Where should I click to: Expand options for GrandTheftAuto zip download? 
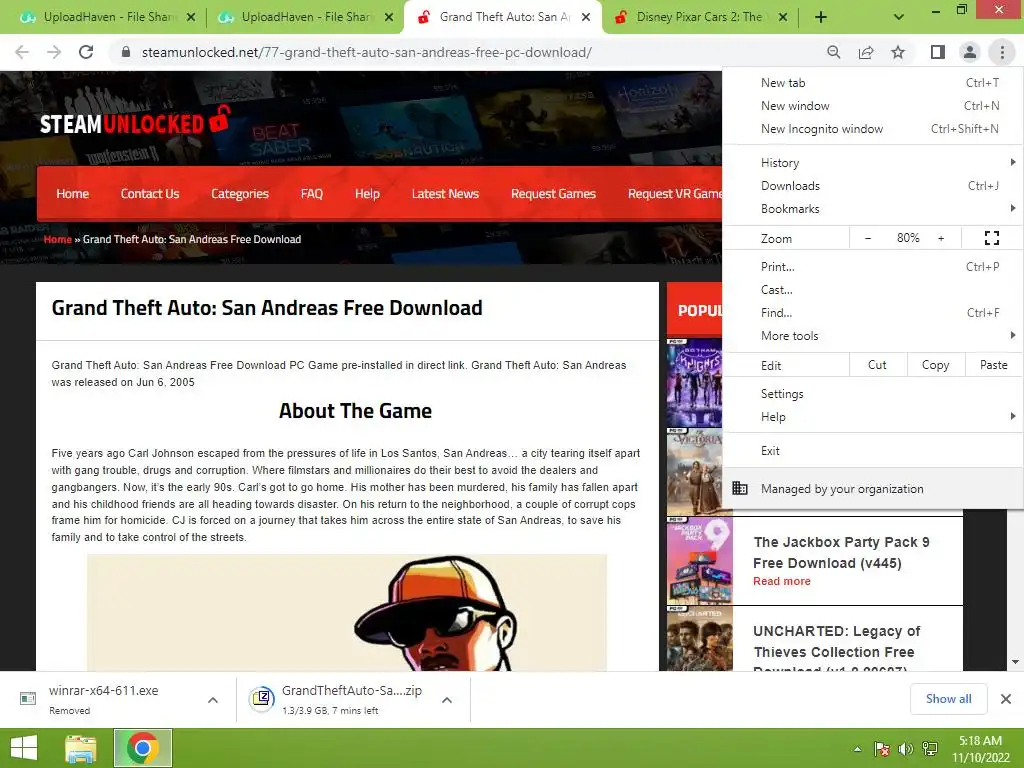(x=447, y=699)
